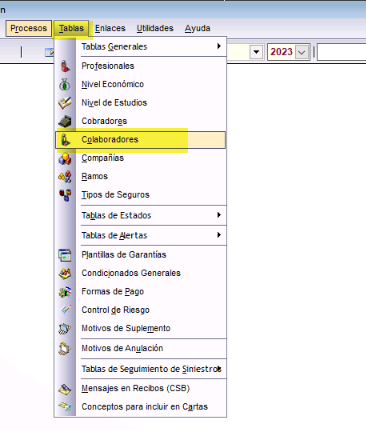Open the Procesos menu
The width and height of the screenshot is (366, 430).
pyautogui.click(x=28, y=28)
